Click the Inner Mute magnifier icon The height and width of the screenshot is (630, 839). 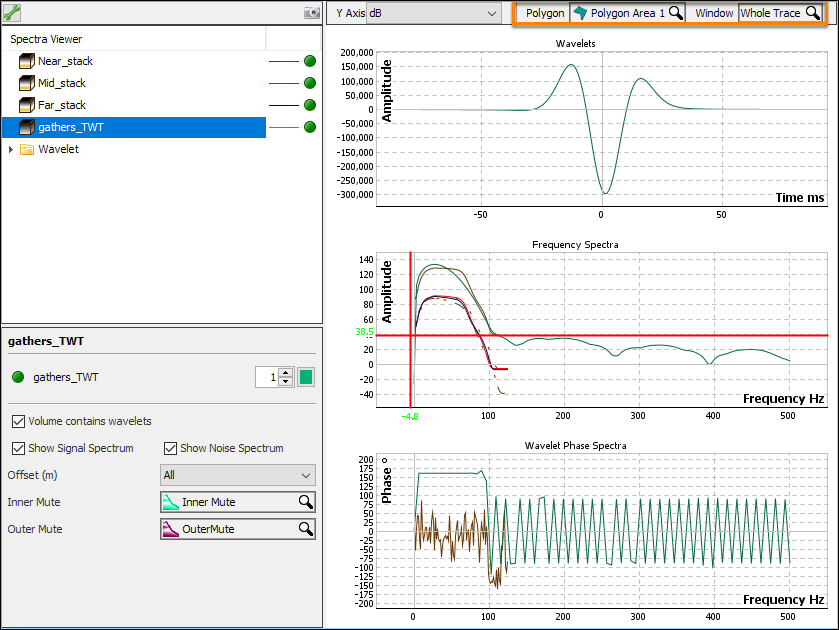click(x=305, y=502)
